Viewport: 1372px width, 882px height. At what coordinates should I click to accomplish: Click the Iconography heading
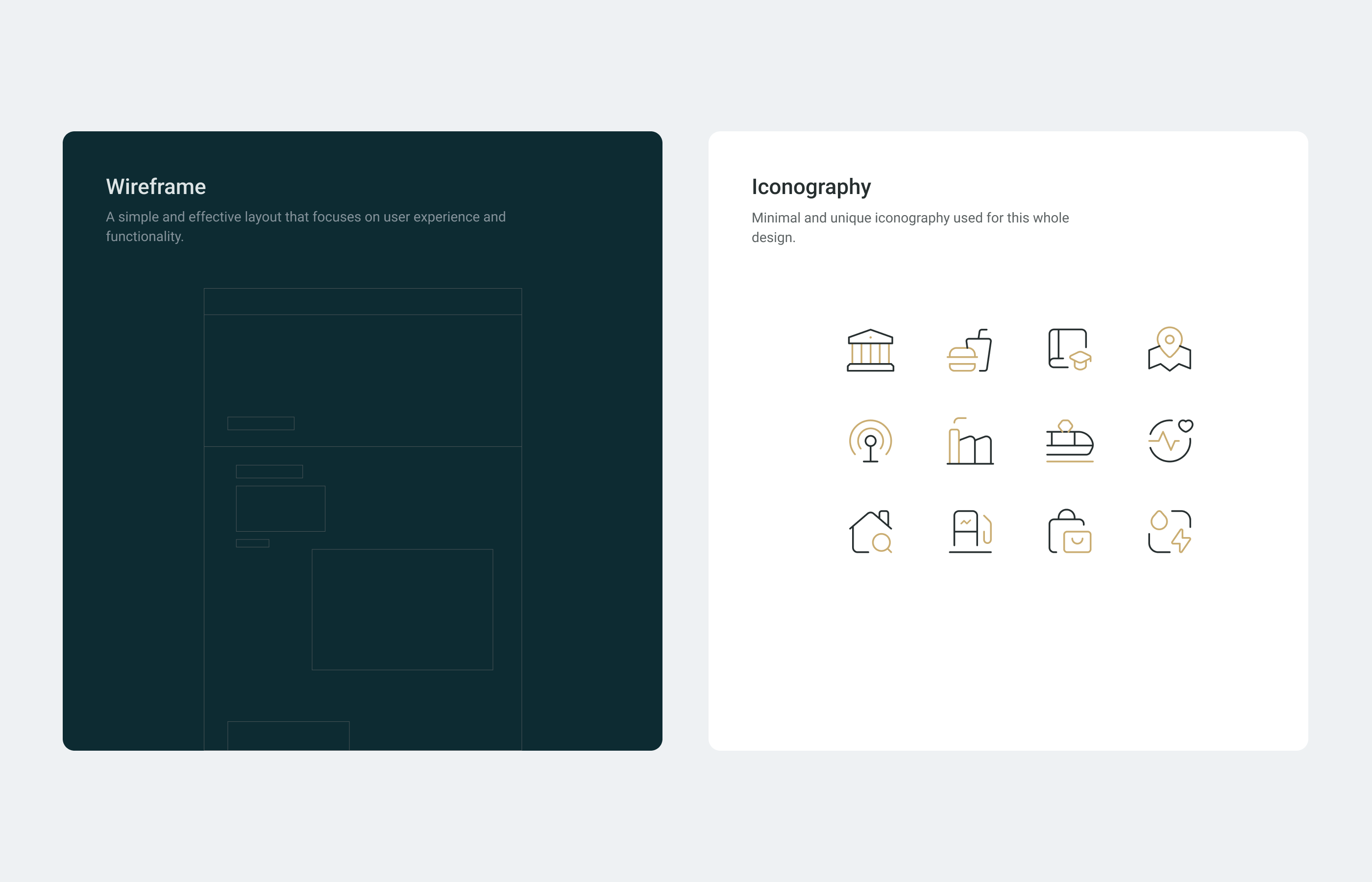click(811, 187)
